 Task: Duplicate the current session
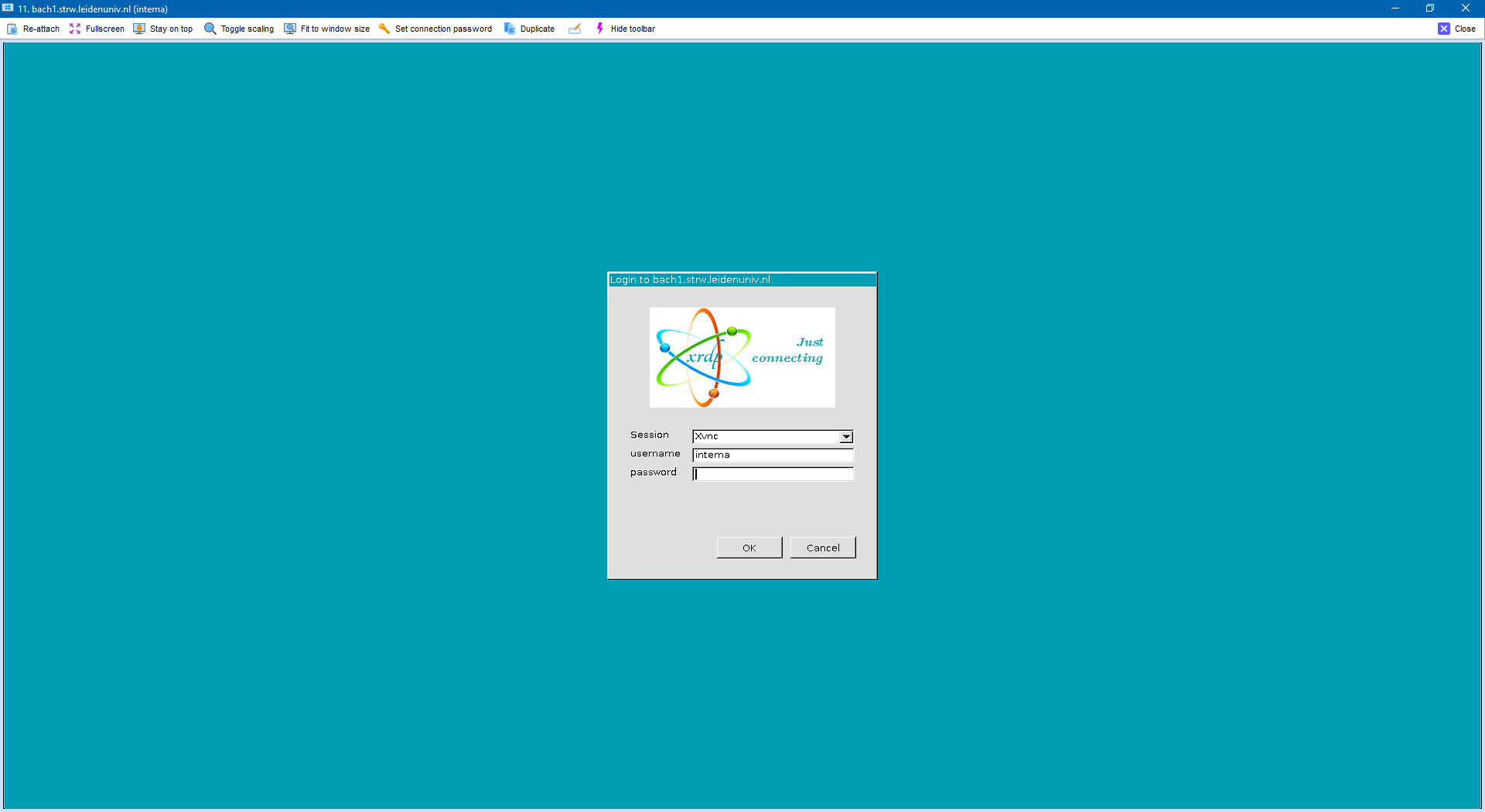click(x=510, y=29)
